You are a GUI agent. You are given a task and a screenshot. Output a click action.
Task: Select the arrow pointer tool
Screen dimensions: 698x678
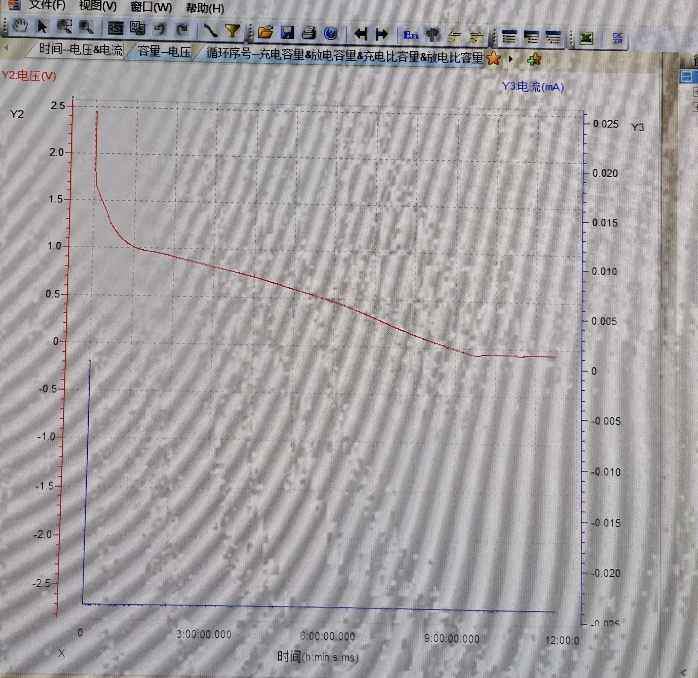(x=42, y=26)
